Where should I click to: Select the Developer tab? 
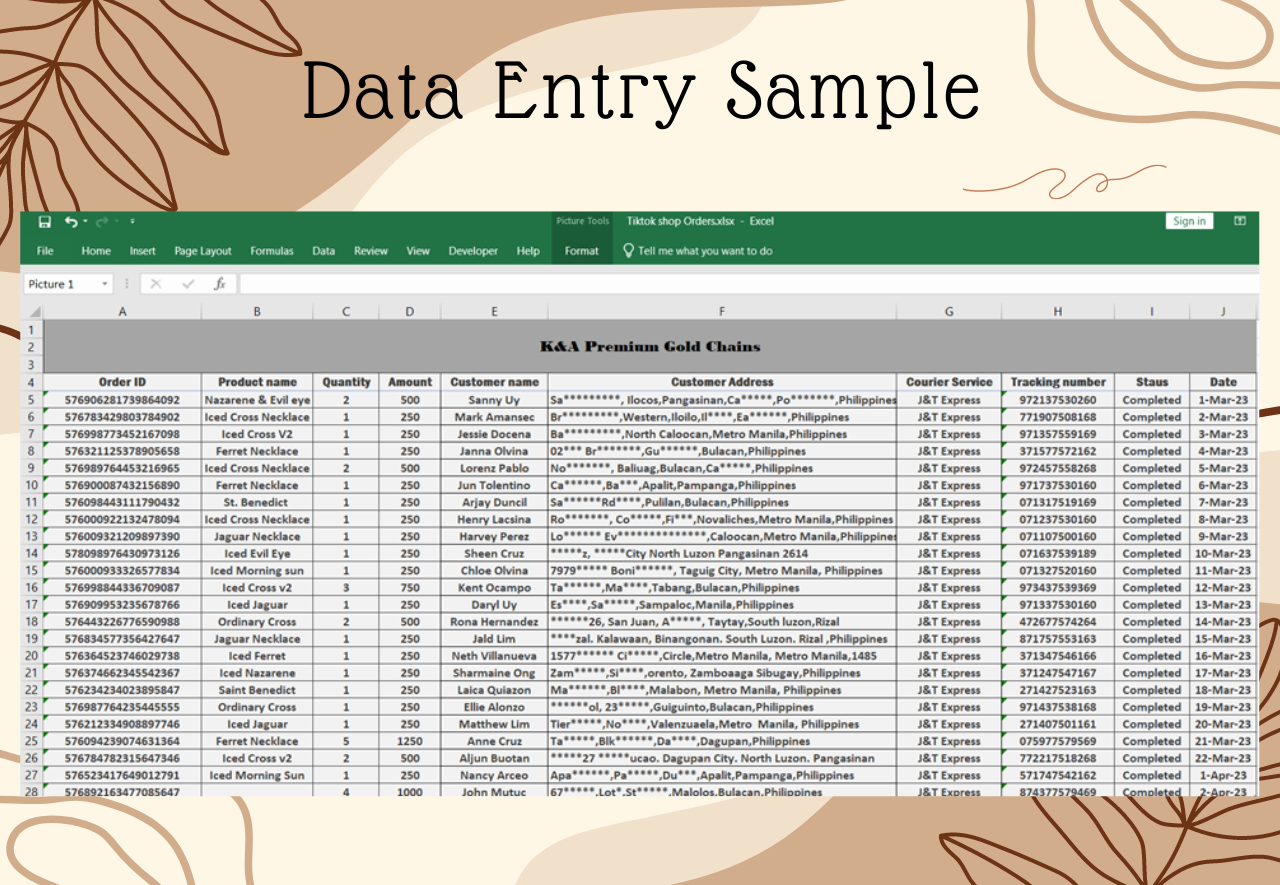pyautogui.click(x=473, y=251)
